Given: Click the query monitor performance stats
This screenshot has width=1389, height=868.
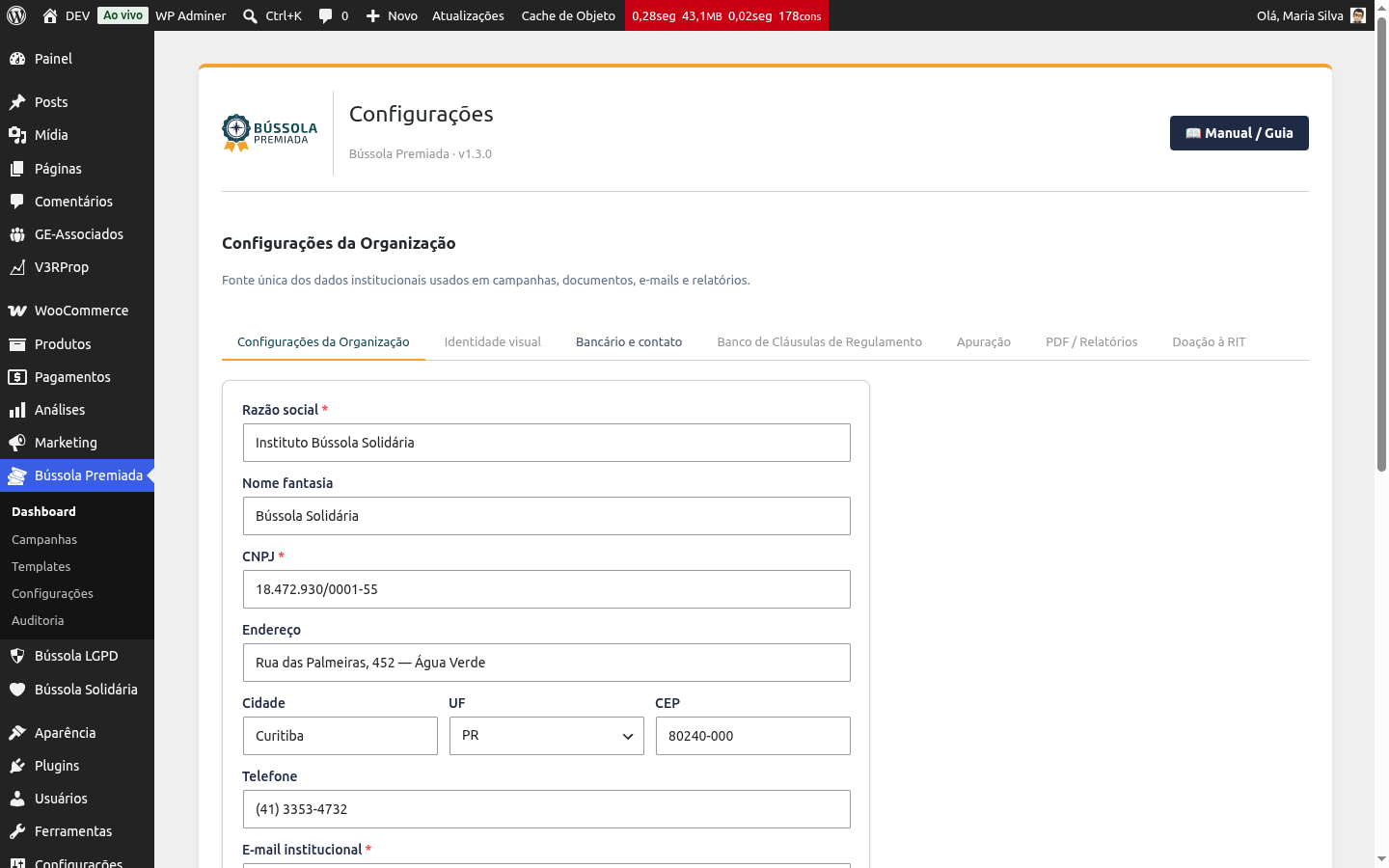Looking at the screenshot, I should 726,16.
